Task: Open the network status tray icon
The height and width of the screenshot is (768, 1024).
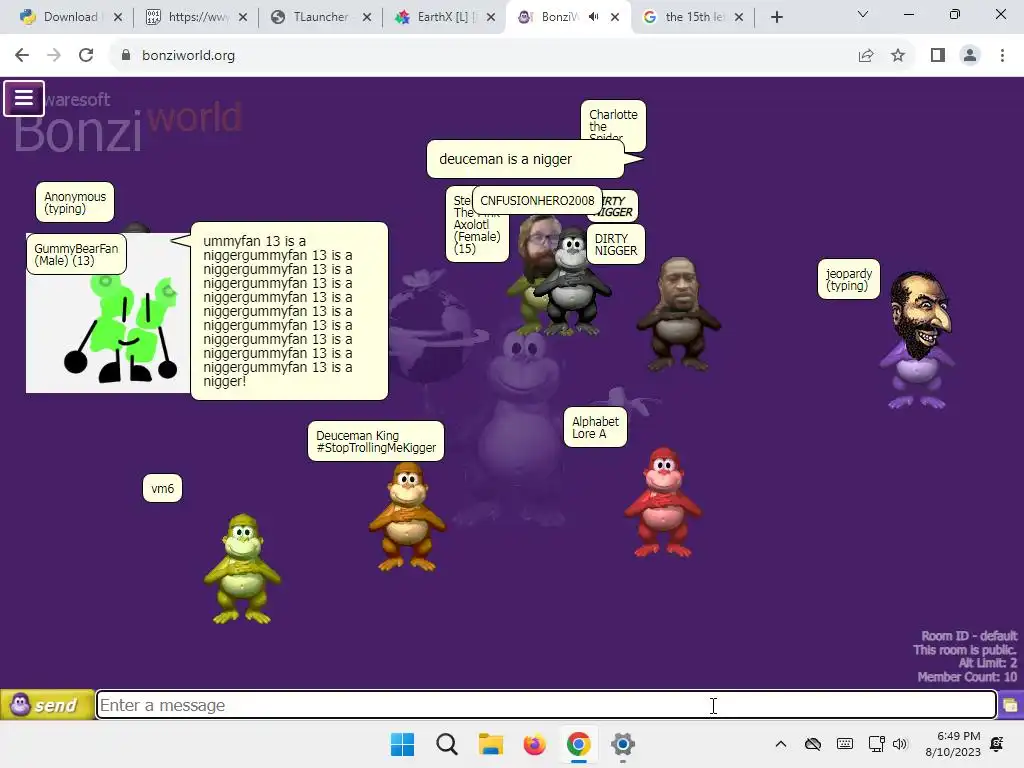Action: [x=876, y=744]
